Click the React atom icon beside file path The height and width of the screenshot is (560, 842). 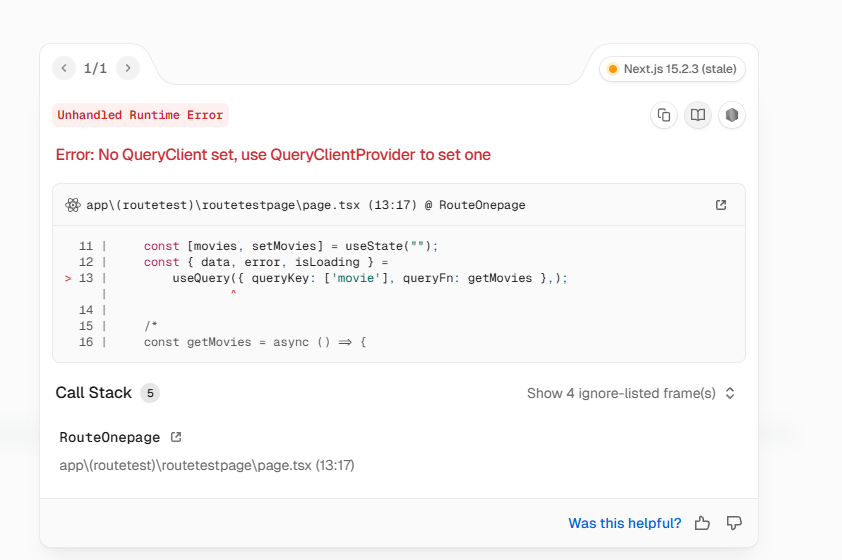pyautogui.click(x=72, y=205)
